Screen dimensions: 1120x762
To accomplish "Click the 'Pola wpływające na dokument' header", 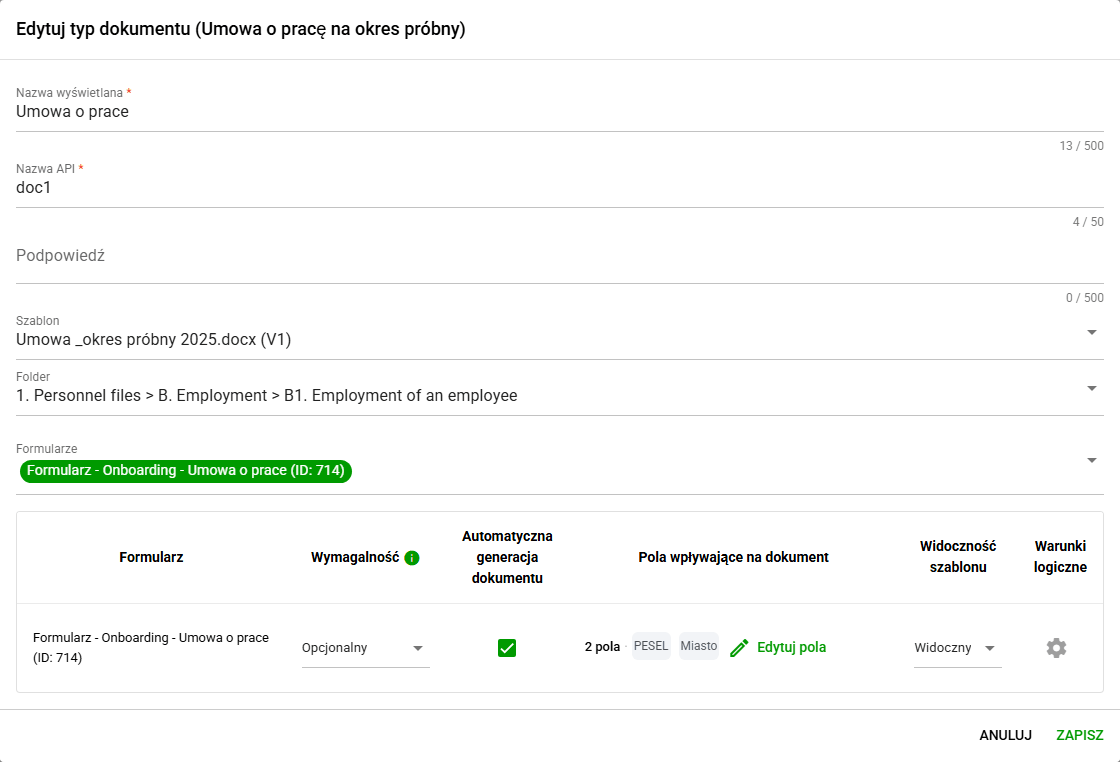I will [734, 557].
